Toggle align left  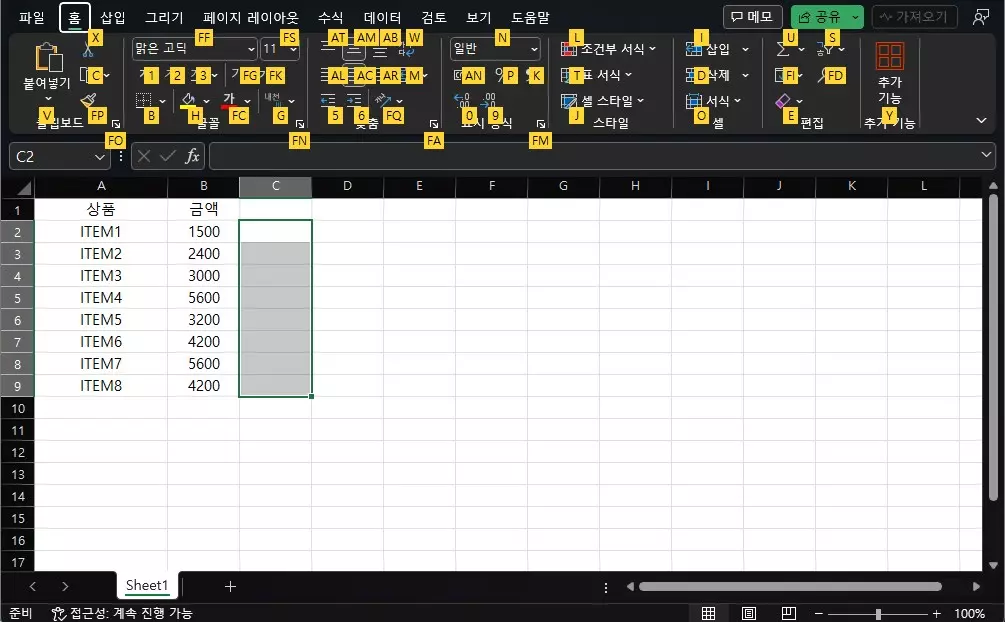(328, 75)
